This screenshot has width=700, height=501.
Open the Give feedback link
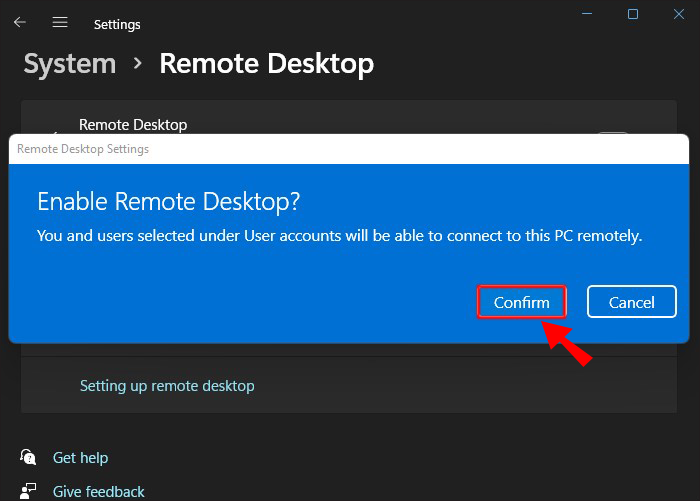coord(98,491)
